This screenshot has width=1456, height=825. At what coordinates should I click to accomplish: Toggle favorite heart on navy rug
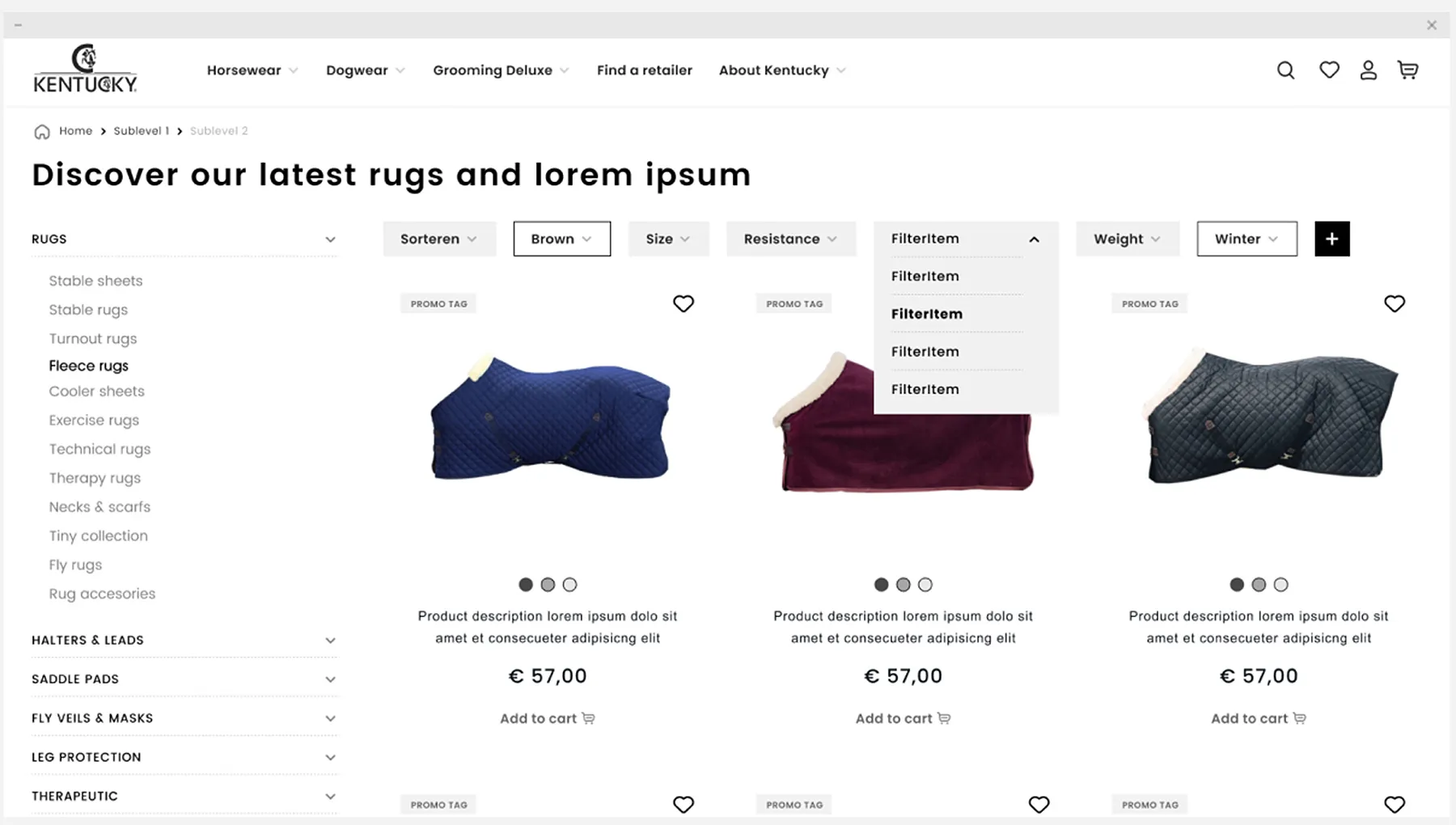tap(683, 303)
